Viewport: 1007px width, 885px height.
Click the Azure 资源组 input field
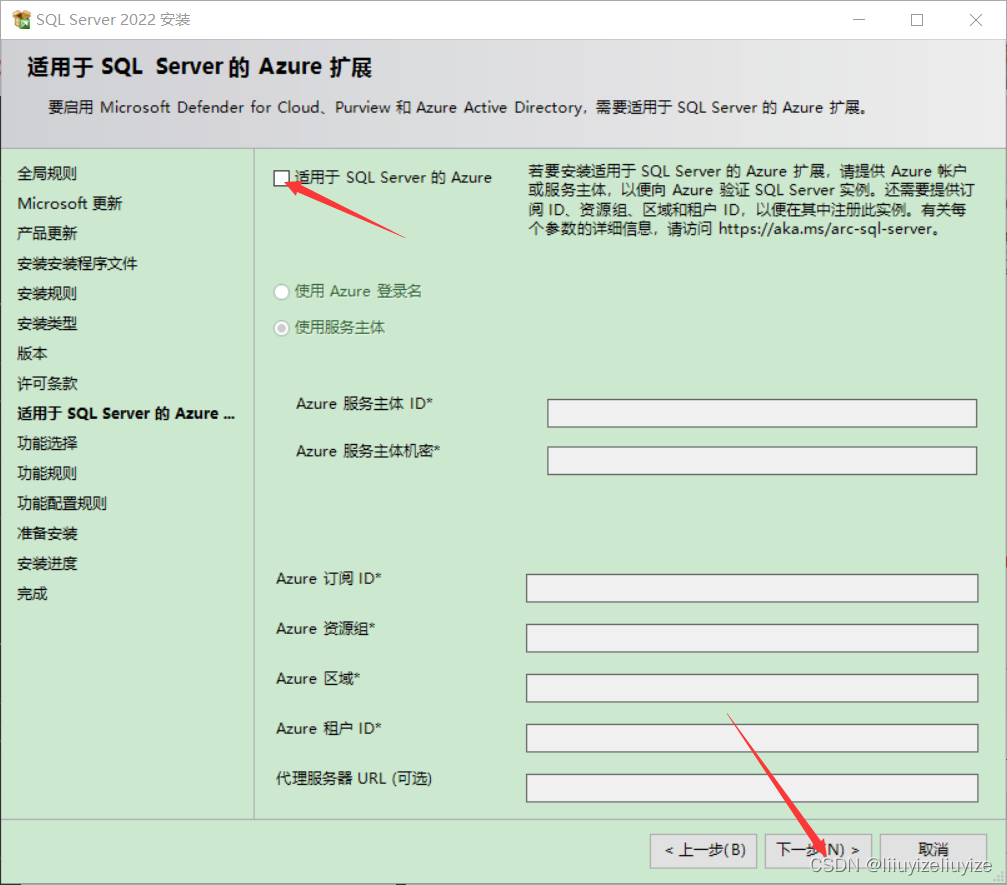751,638
